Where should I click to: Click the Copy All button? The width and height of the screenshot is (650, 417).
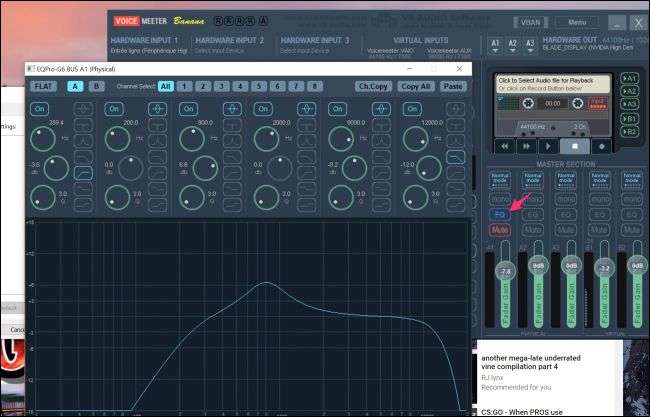tap(414, 87)
